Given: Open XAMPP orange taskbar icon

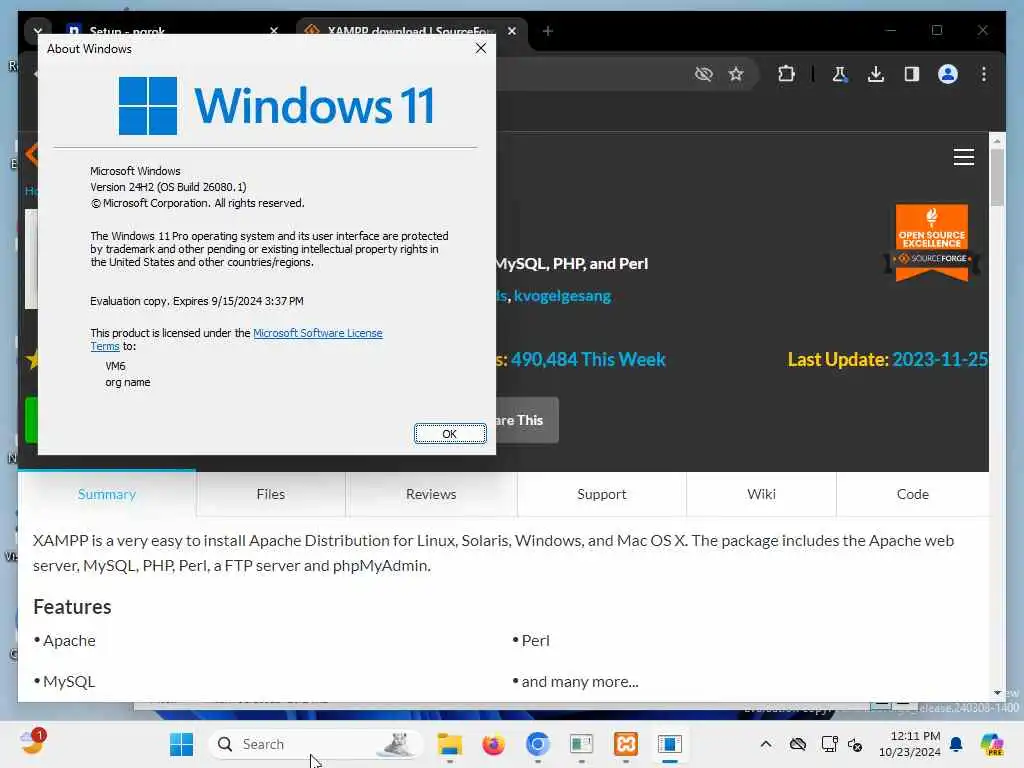Looking at the screenshot, I should click(626, 744).
